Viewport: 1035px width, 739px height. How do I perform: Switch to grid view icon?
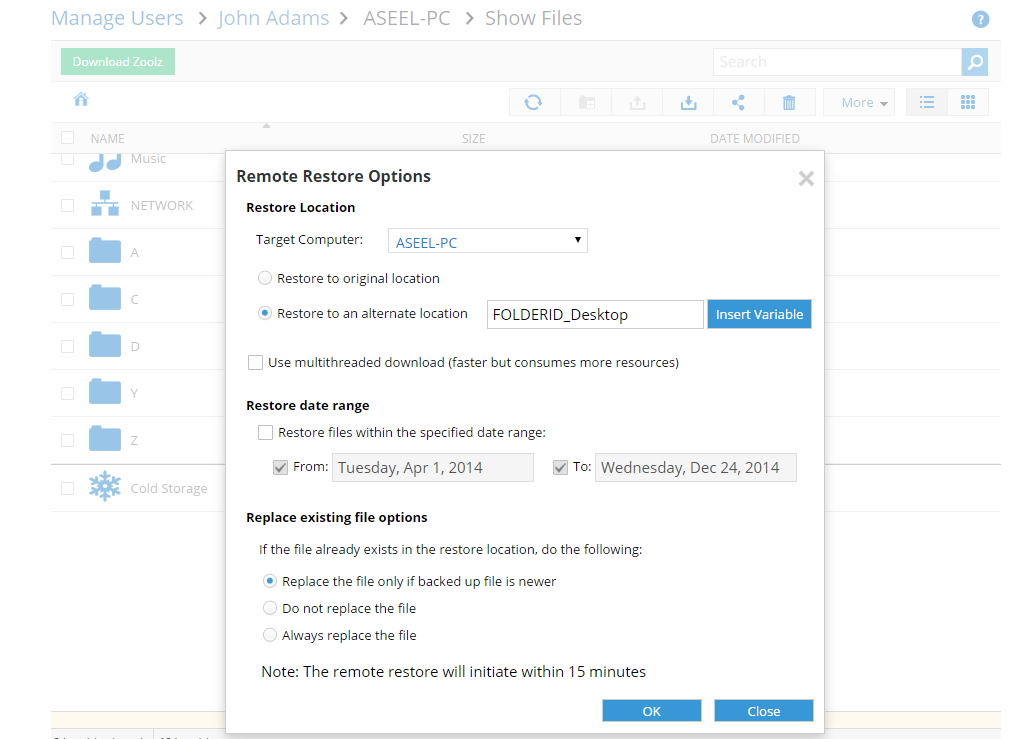coord(967,102)
